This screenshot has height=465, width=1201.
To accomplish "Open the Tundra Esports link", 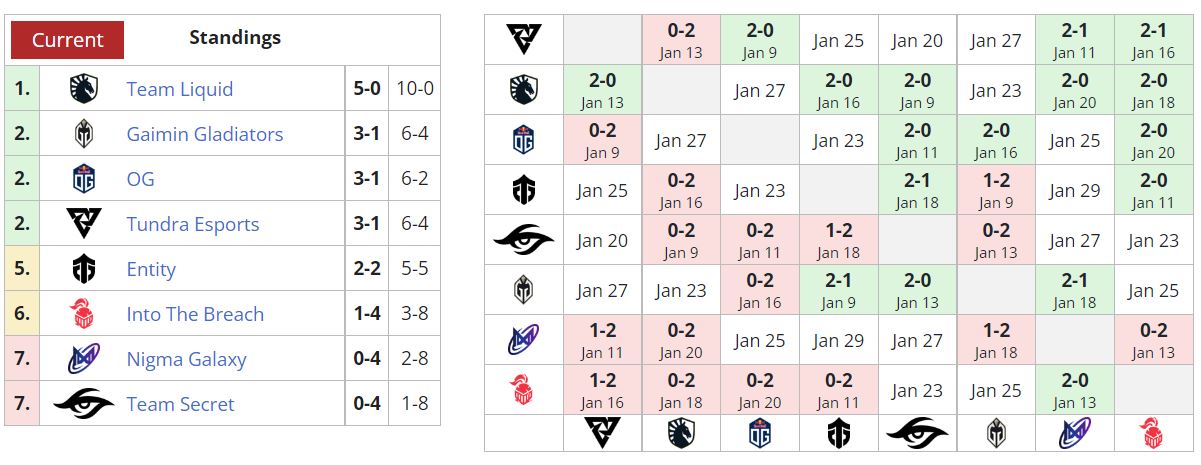I will coord(193,224).
